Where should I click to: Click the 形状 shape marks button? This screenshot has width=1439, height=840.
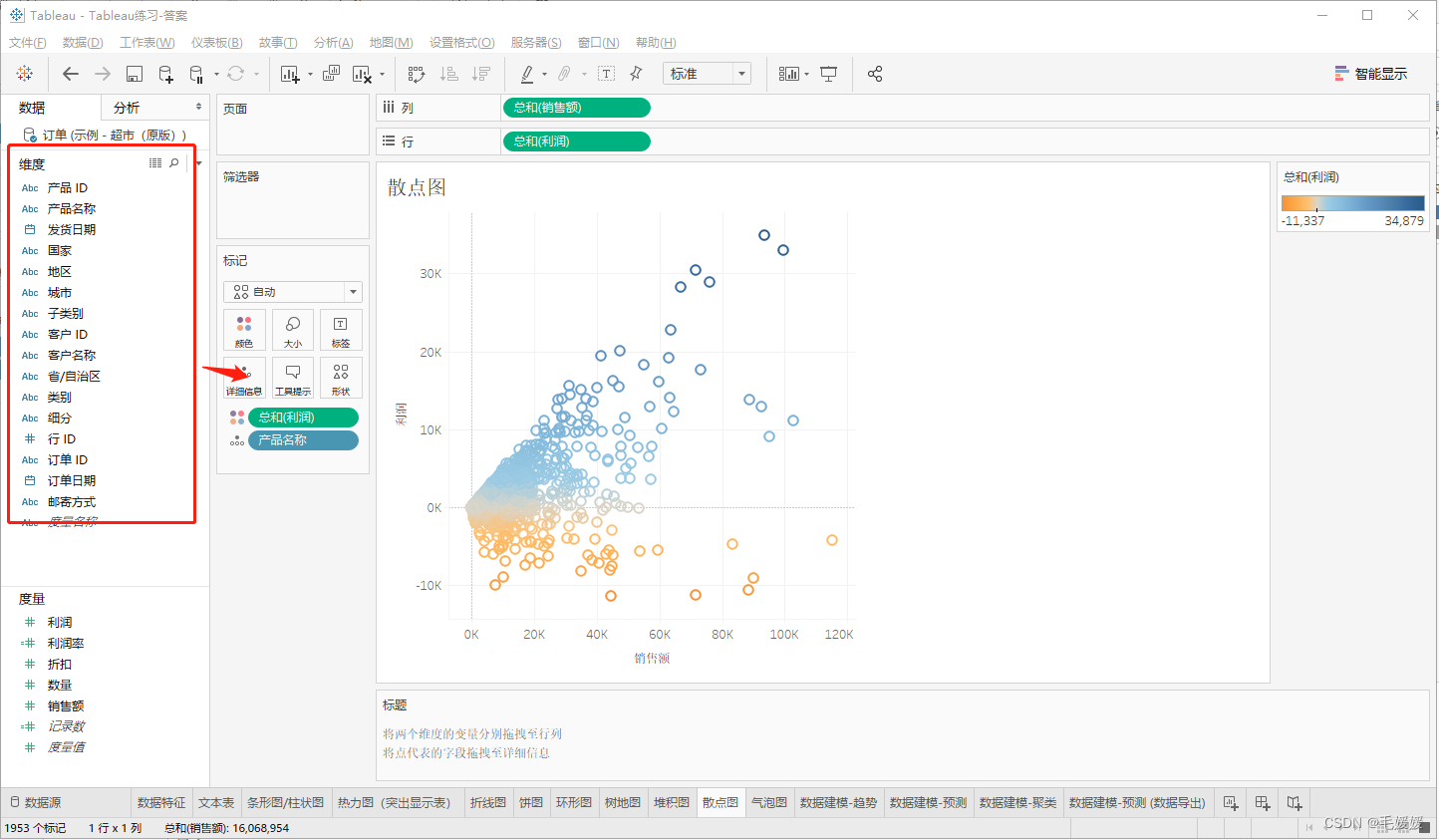coord(341,378)
